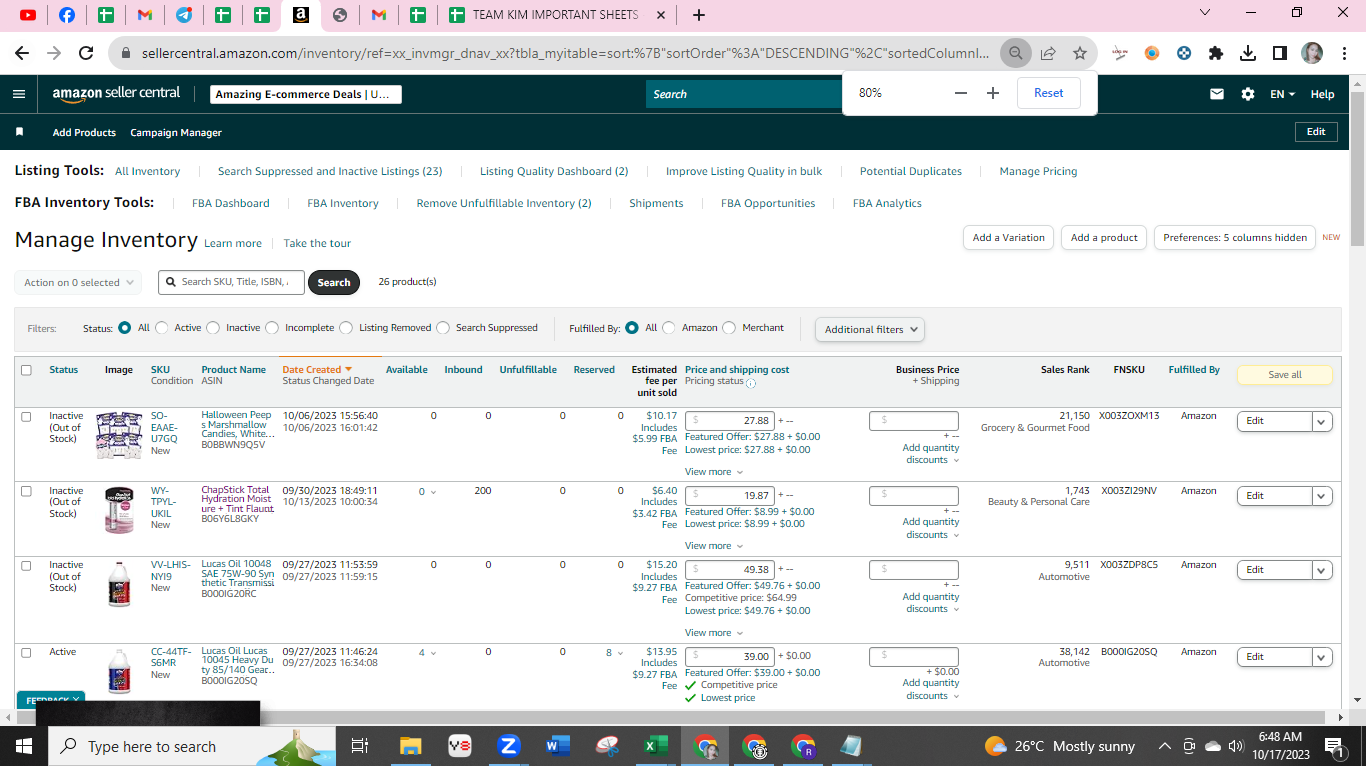This screenshot has width=1366, height=766.
Task: Click the black Search button beside SKU field
Action: 334,282
